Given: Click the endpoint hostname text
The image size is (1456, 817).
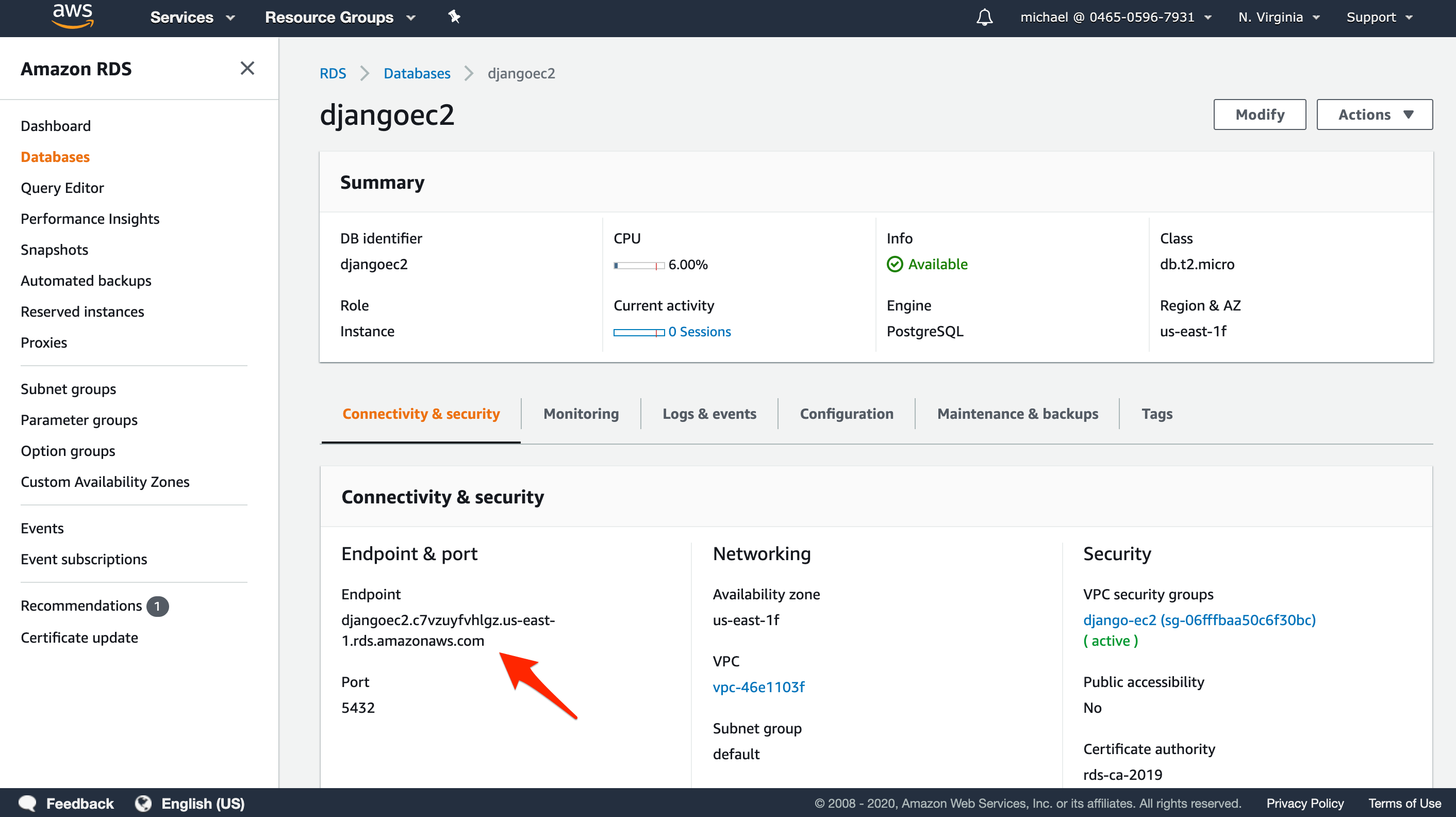Looking at the screenshot, I should pos(448,630).
